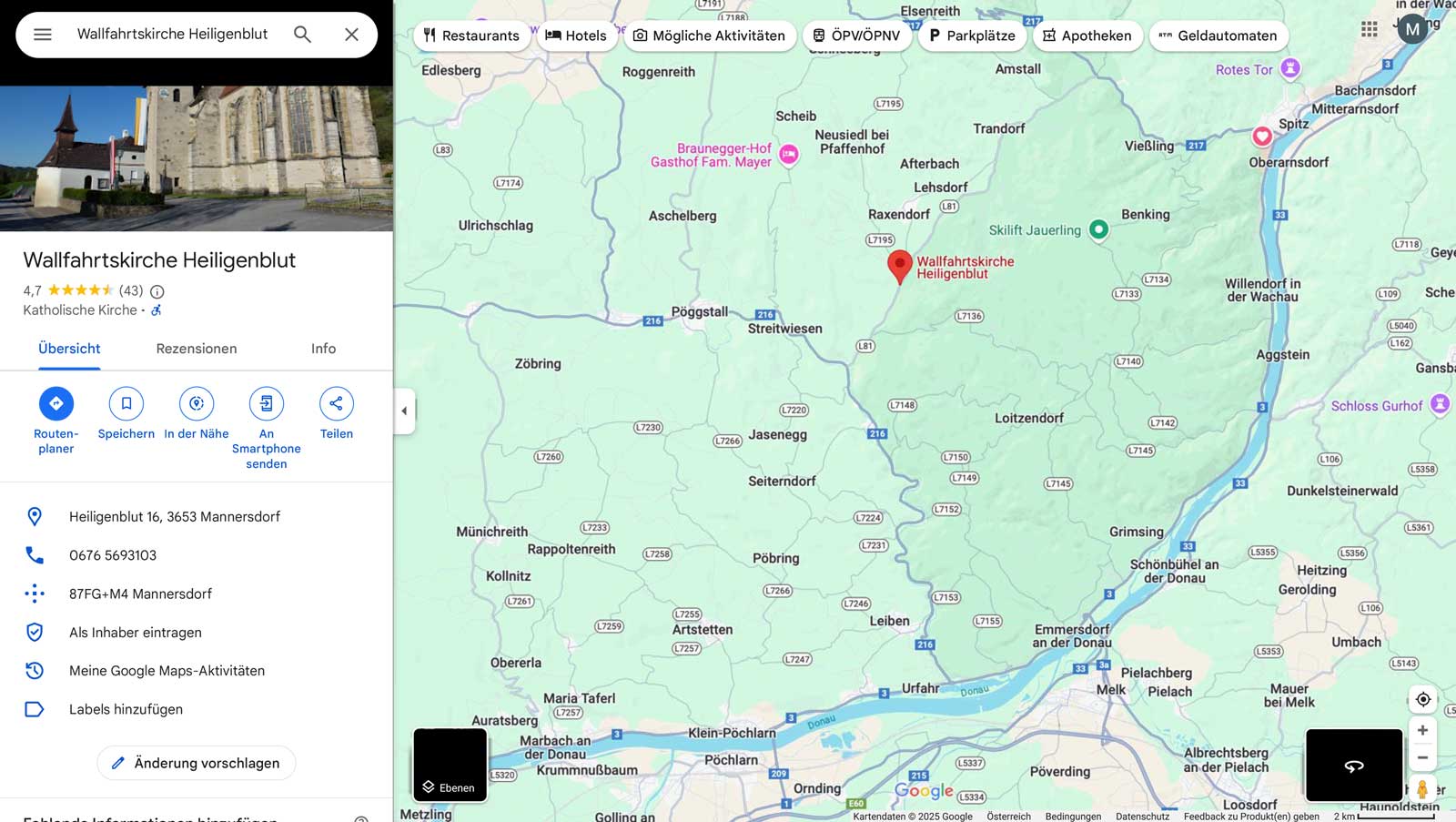Click the rating info circle icon
1456x822 pixels.
click(x=157, y=291)
